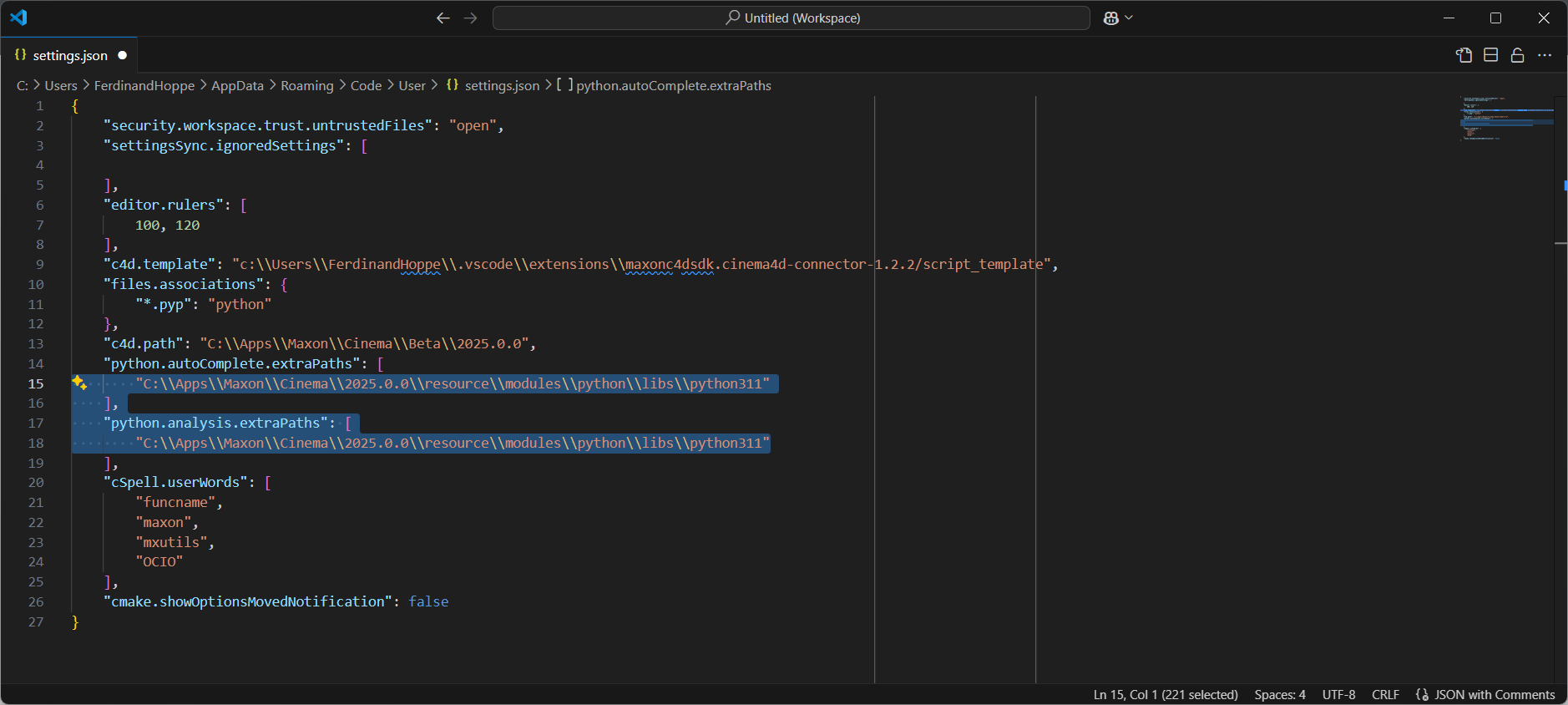
Task: Click line number 20 in the gutter
Action: [x=36, y=482]
